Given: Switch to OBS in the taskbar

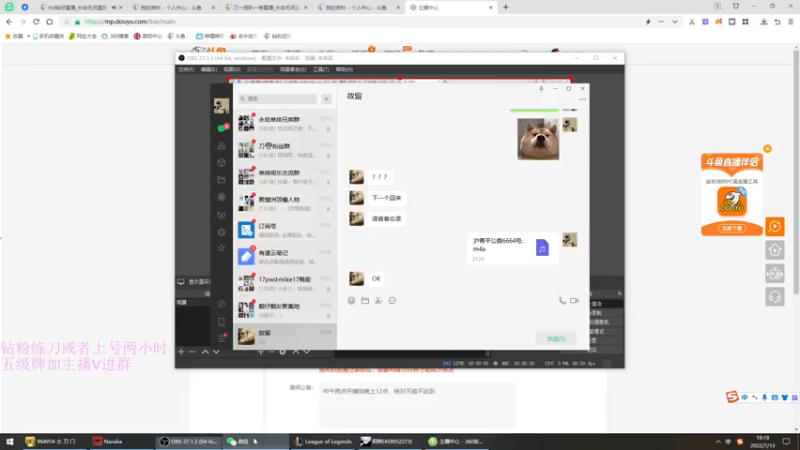Looking at the screenshot, I should [188, 442].
